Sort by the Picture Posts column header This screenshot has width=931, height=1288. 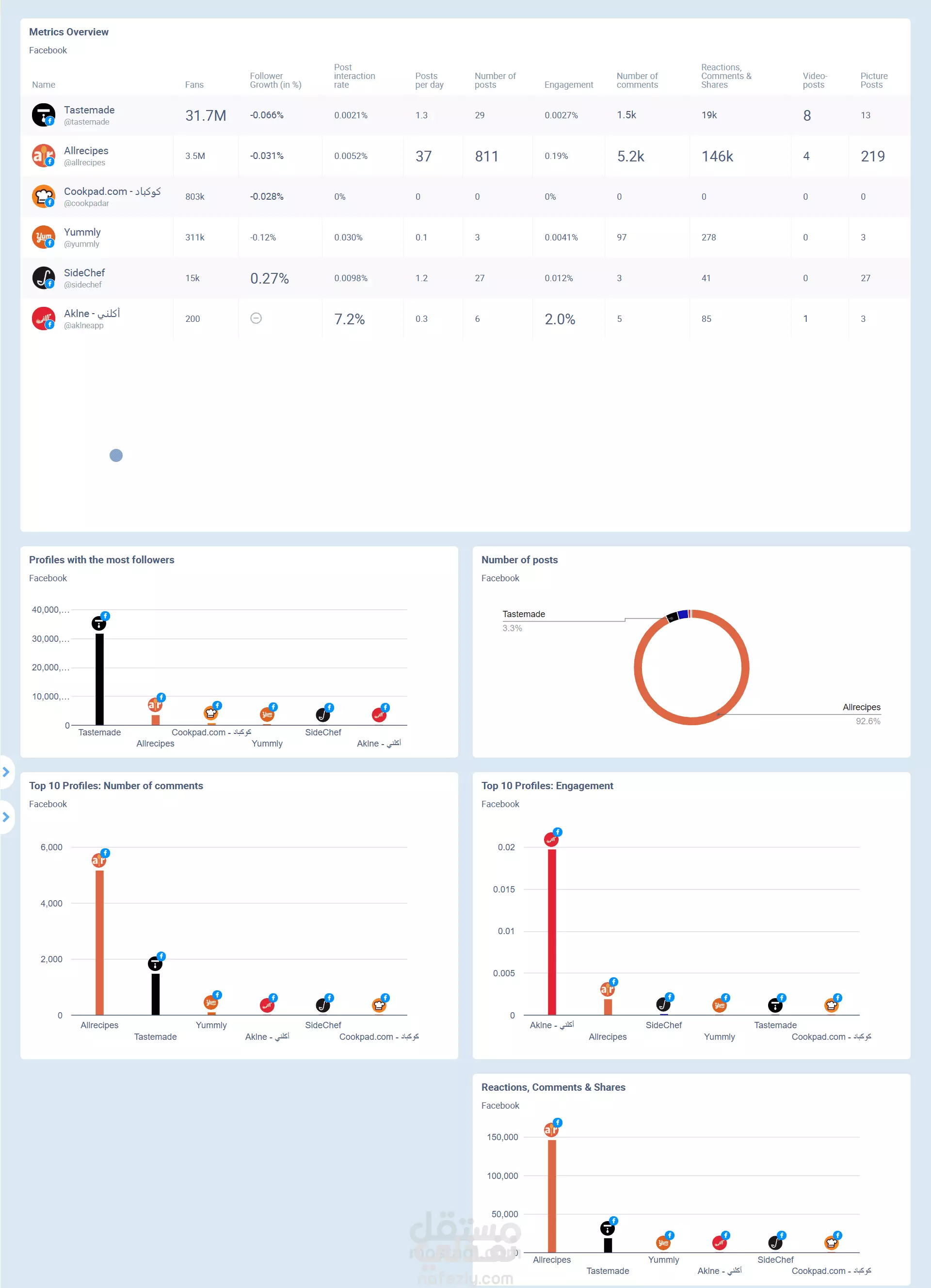pos(874,80)
